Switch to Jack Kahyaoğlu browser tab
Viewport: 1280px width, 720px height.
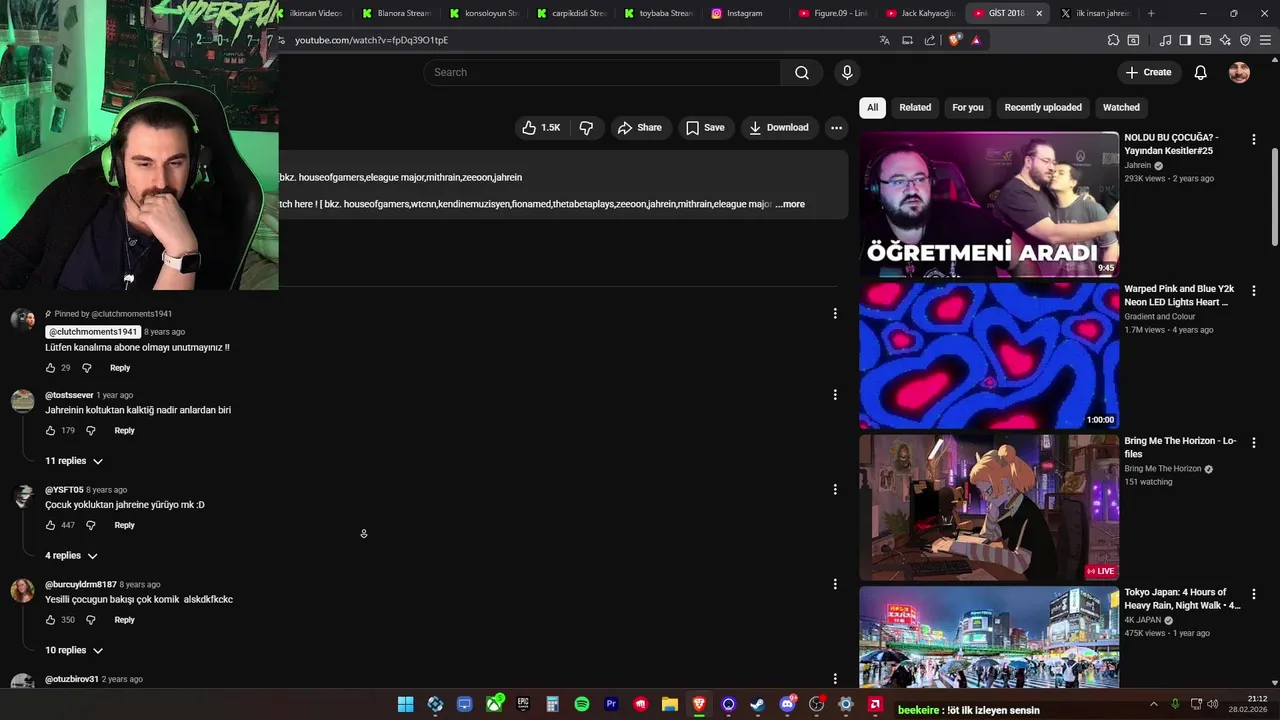pyautogui.click(x=919, y=13)
